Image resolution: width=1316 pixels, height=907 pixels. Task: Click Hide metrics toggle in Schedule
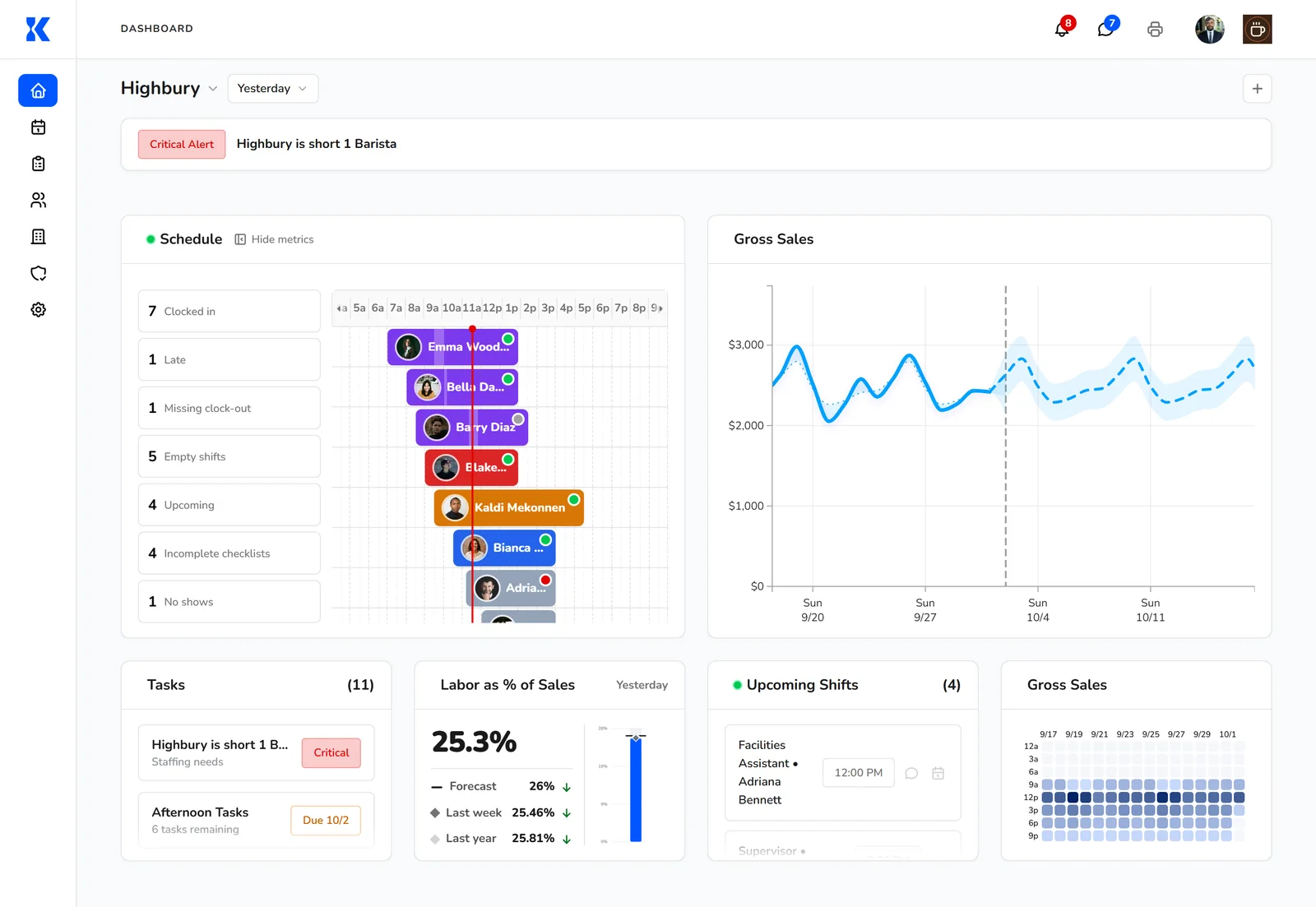point(274,239)
